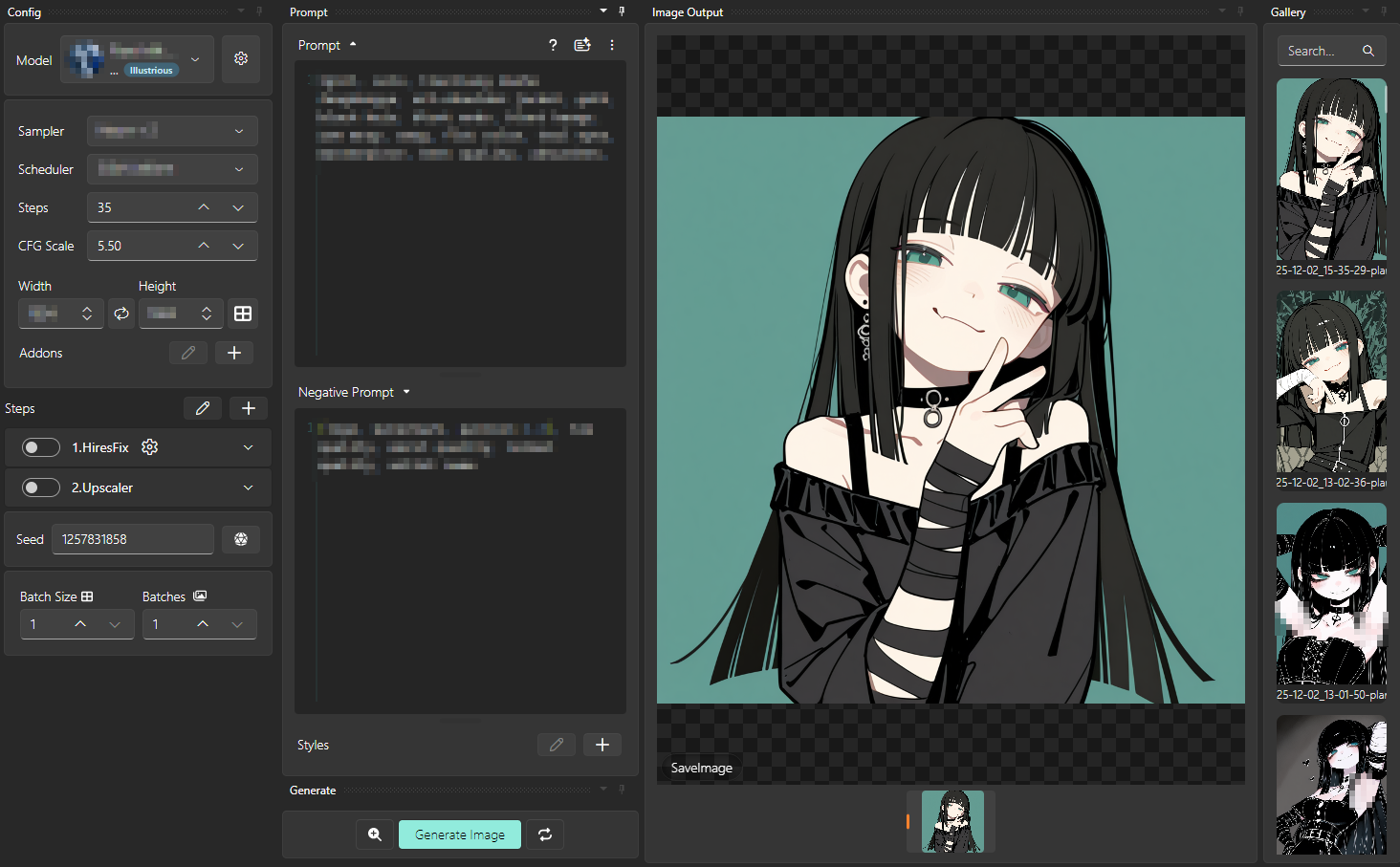Open the HiresFix settings gear
1400x867 pixels.
pyautogui.click(x=149, y=447)
